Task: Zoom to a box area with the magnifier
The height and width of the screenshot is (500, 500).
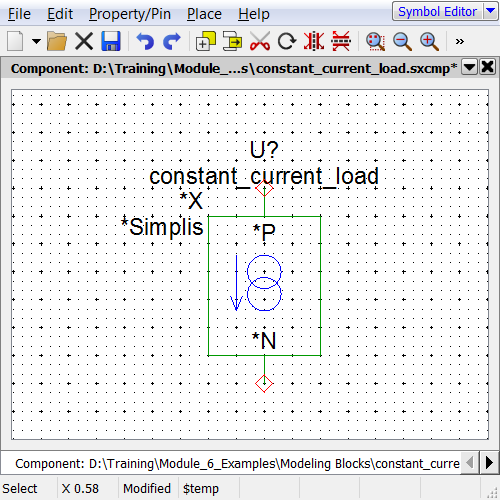Action: point(376,41)
